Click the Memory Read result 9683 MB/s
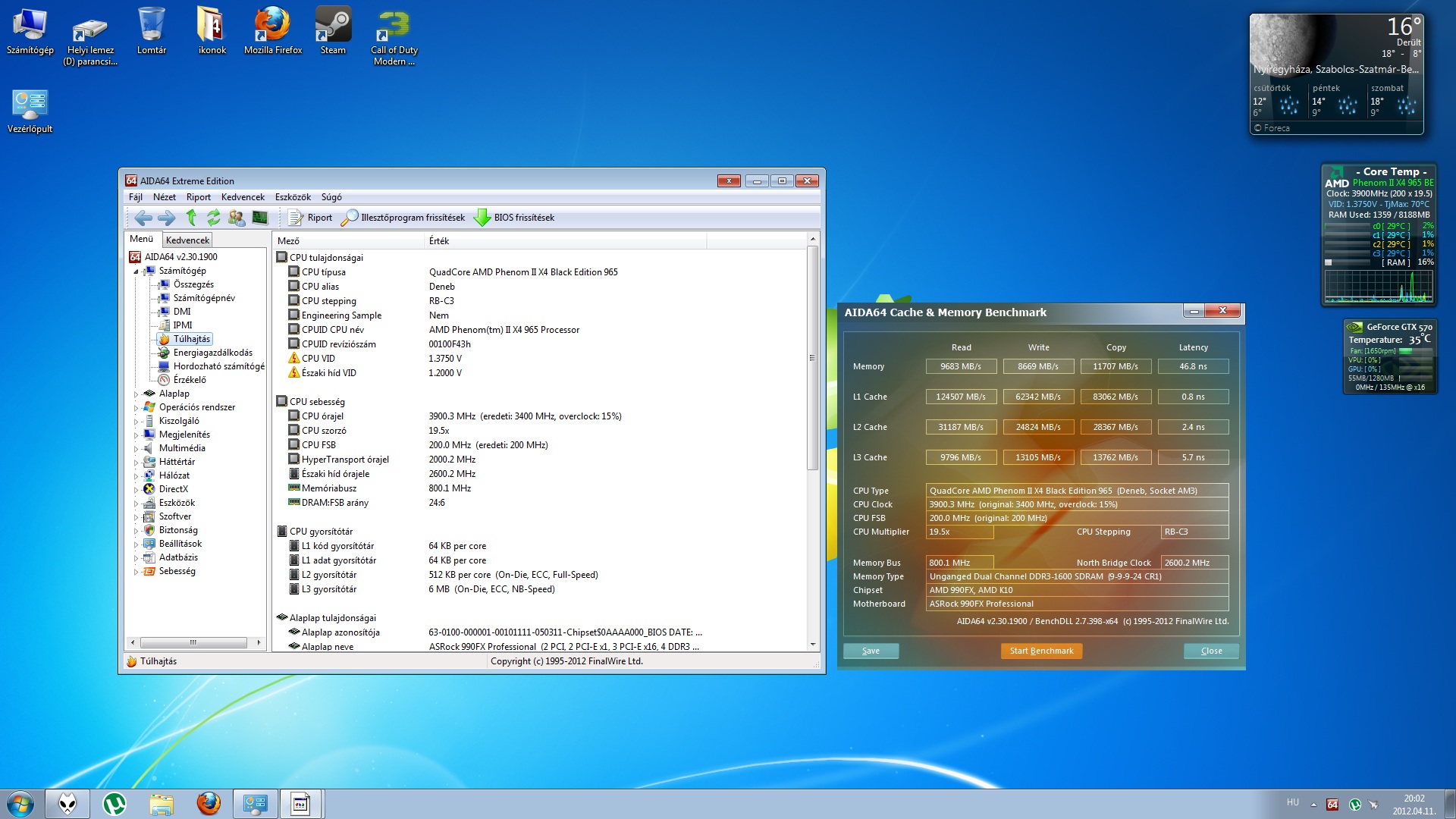 [960, 366]
